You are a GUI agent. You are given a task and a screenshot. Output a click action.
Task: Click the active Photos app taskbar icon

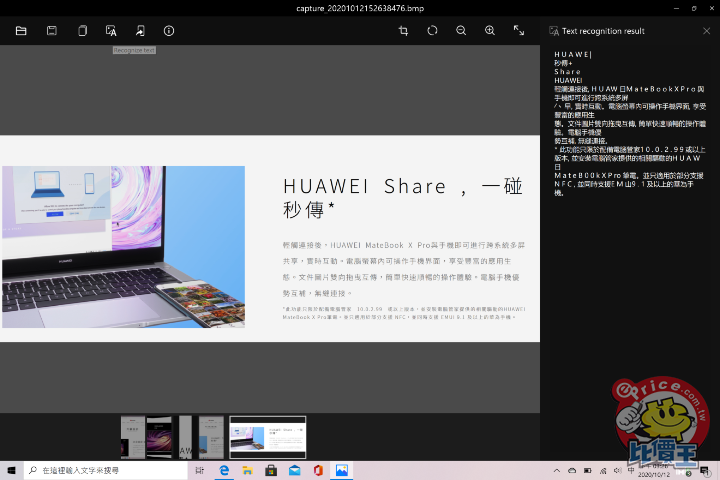[x=342, y=470]
